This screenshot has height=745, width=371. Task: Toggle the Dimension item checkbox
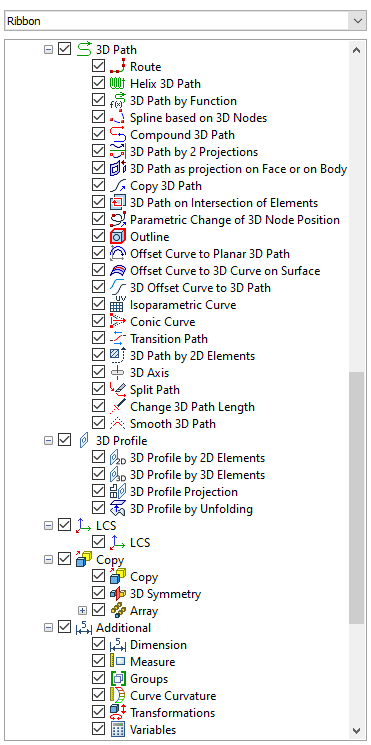(x=98, y=645)
